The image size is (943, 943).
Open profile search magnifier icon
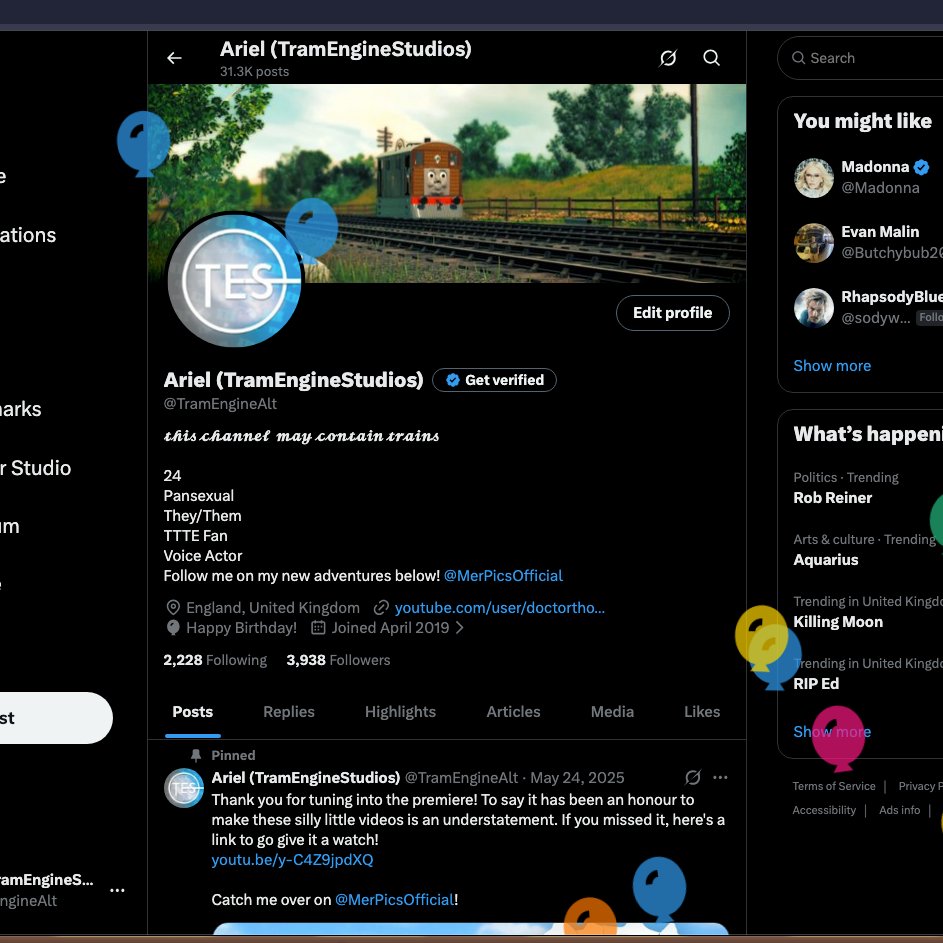point(711,58)
